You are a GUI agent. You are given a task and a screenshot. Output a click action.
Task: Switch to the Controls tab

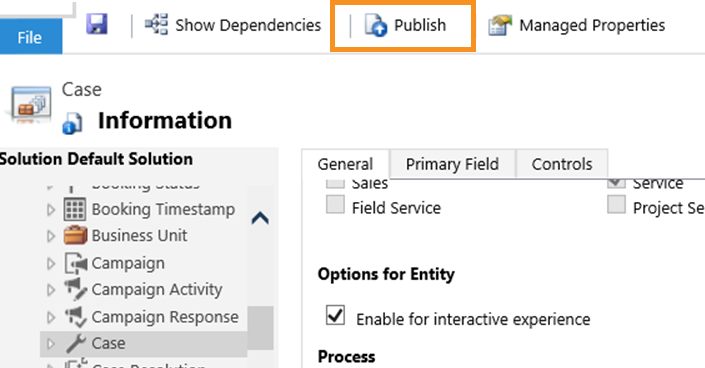[x=562, y=164]
